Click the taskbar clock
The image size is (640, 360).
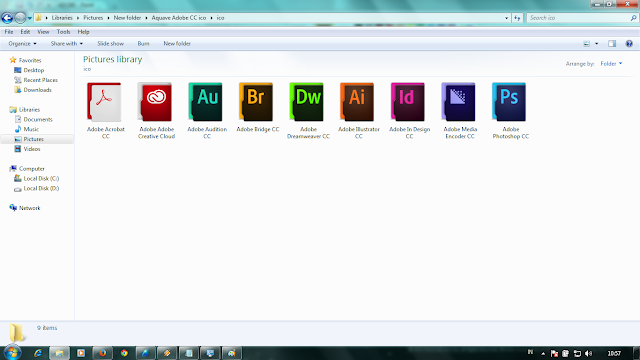click(614, 353)
